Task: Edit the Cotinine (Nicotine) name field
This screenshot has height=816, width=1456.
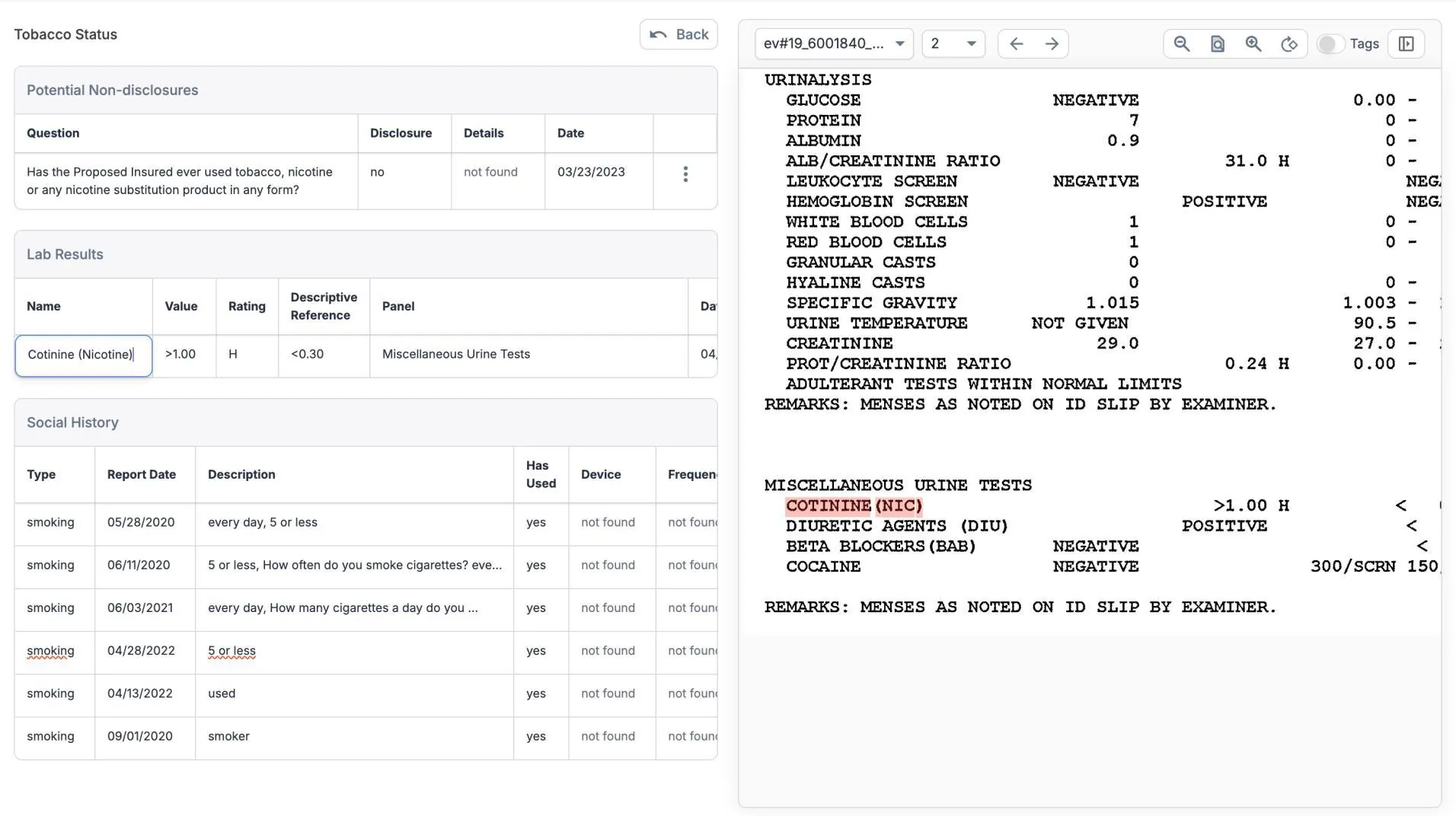Action: (84, 355)
